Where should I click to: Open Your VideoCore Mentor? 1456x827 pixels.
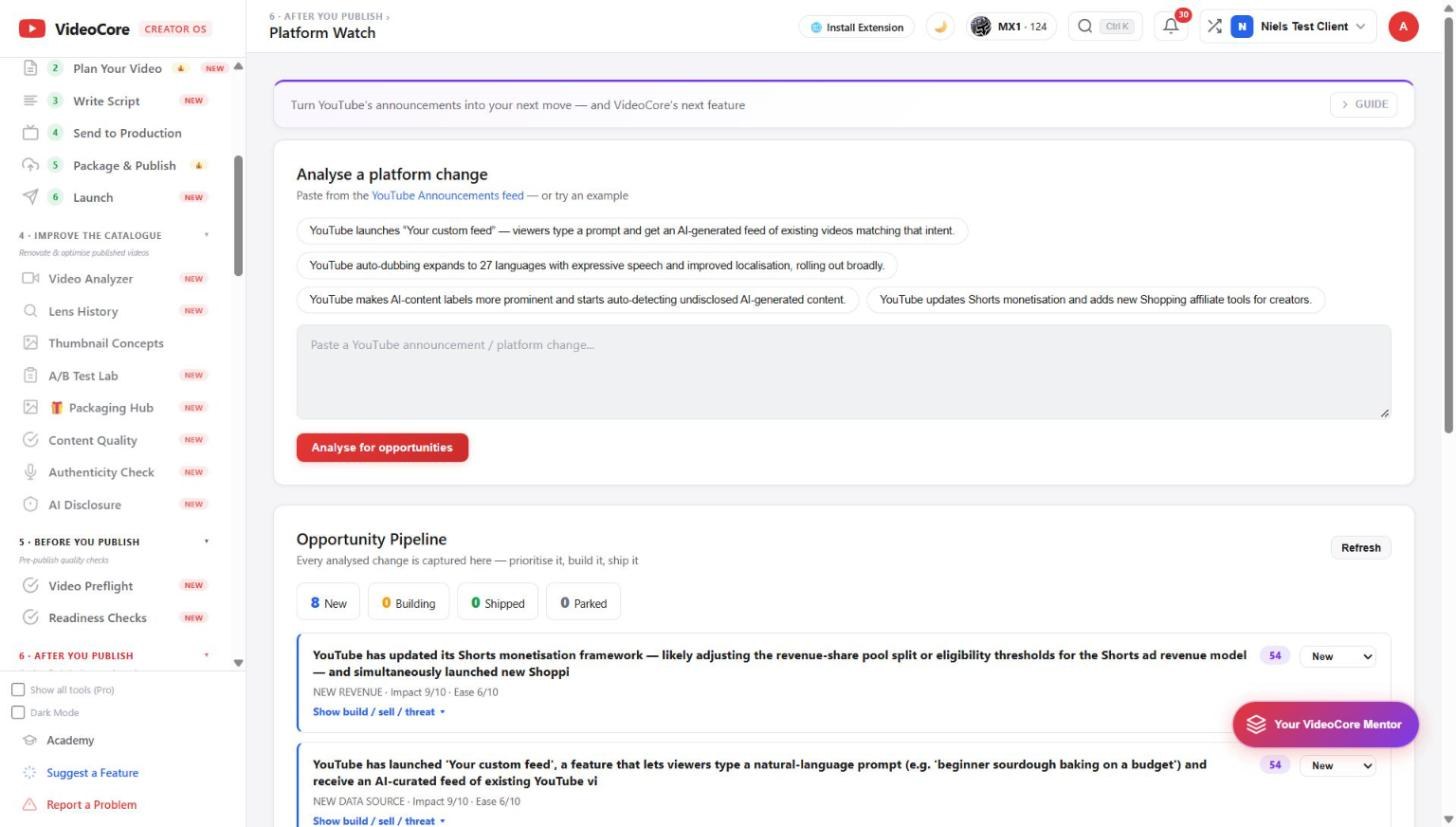1325,725
